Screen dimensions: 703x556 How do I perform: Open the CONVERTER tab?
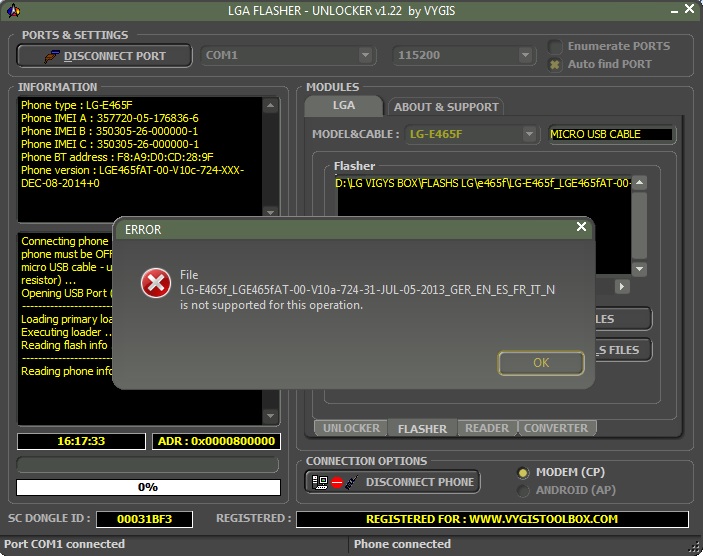pos(556,428)
